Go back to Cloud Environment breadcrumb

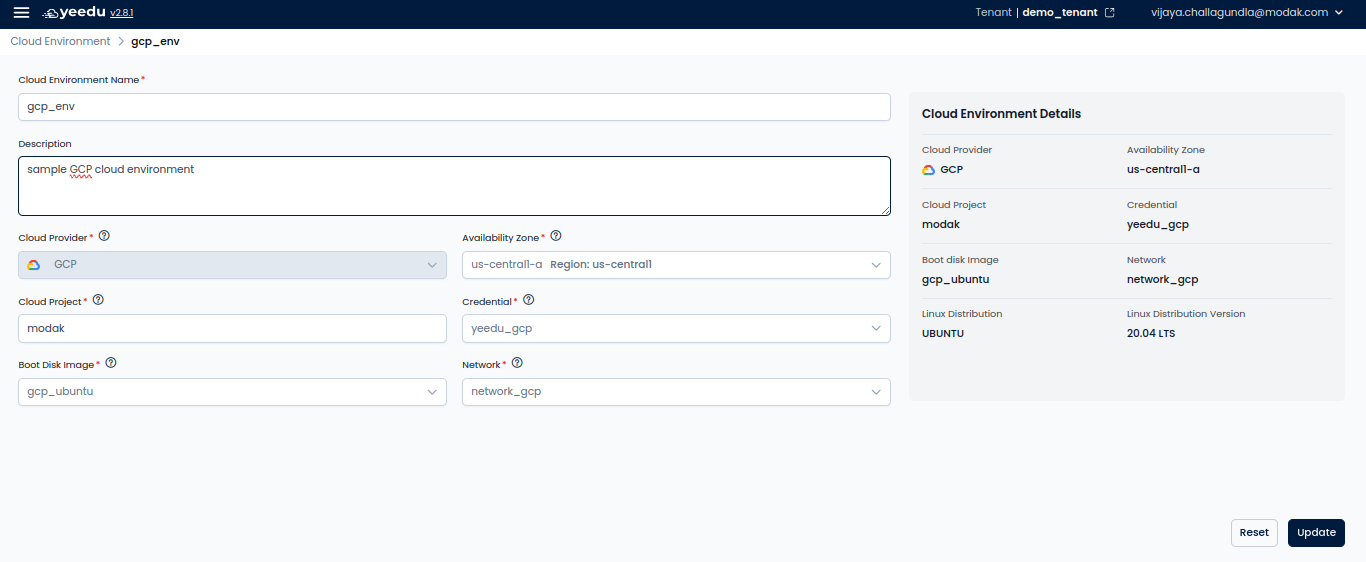click(x=60, y=41)
